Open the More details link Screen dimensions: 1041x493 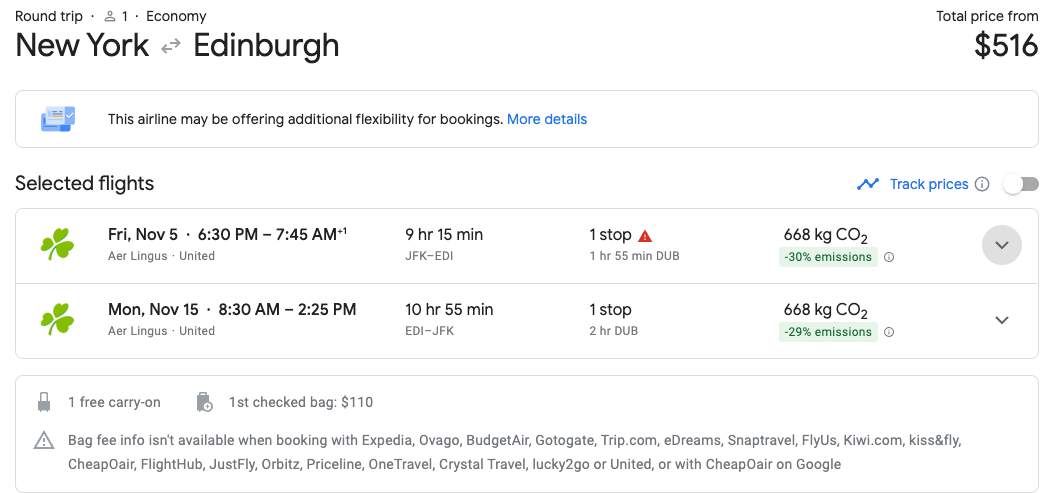[547, 119]
